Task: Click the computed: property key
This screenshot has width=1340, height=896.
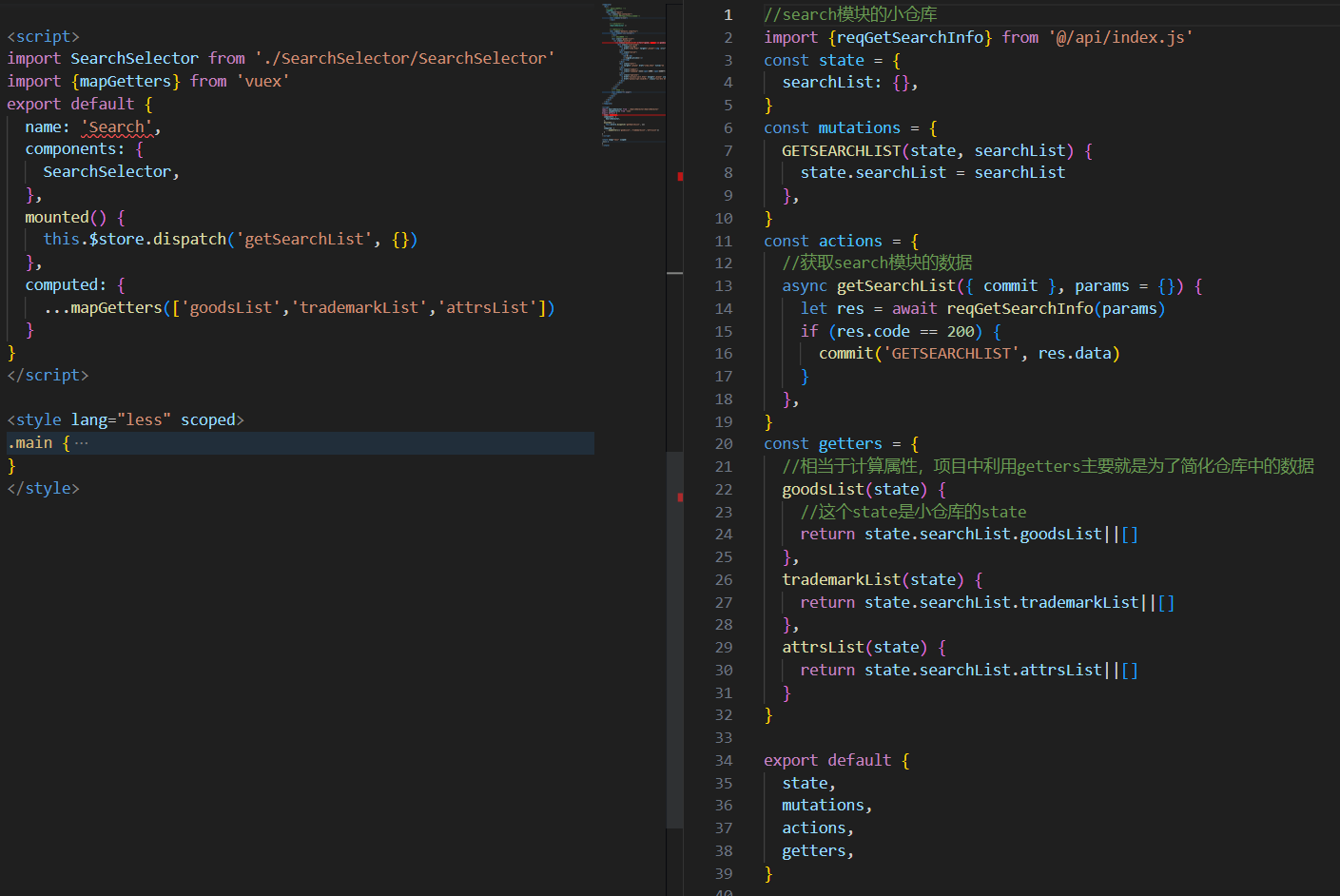Action: [x=66, y=284]
